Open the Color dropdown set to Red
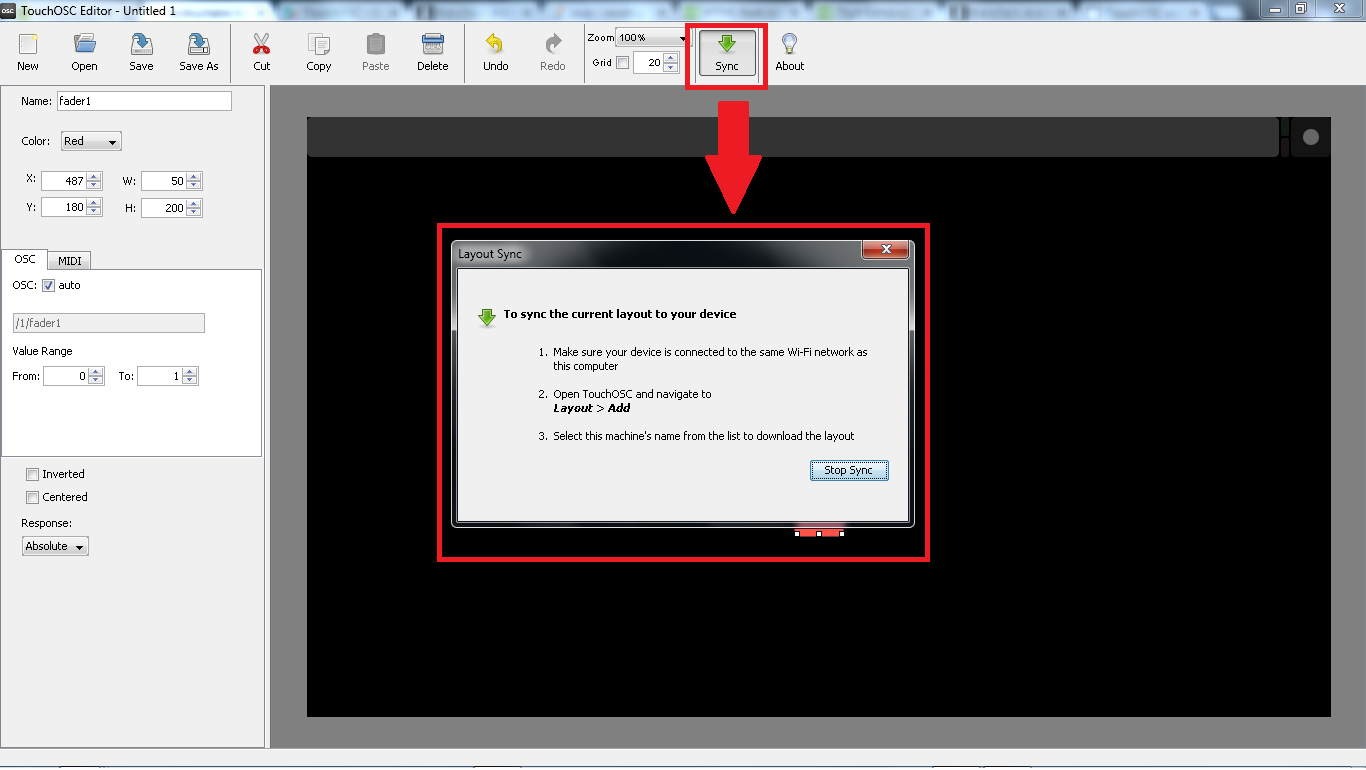Viewport: 1366px width, 770px height. click(91, 141)
